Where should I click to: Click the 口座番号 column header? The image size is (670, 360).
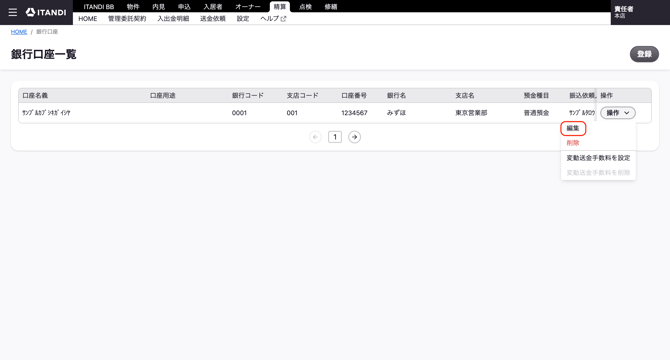pyautogui.click(x=354, y=96)
